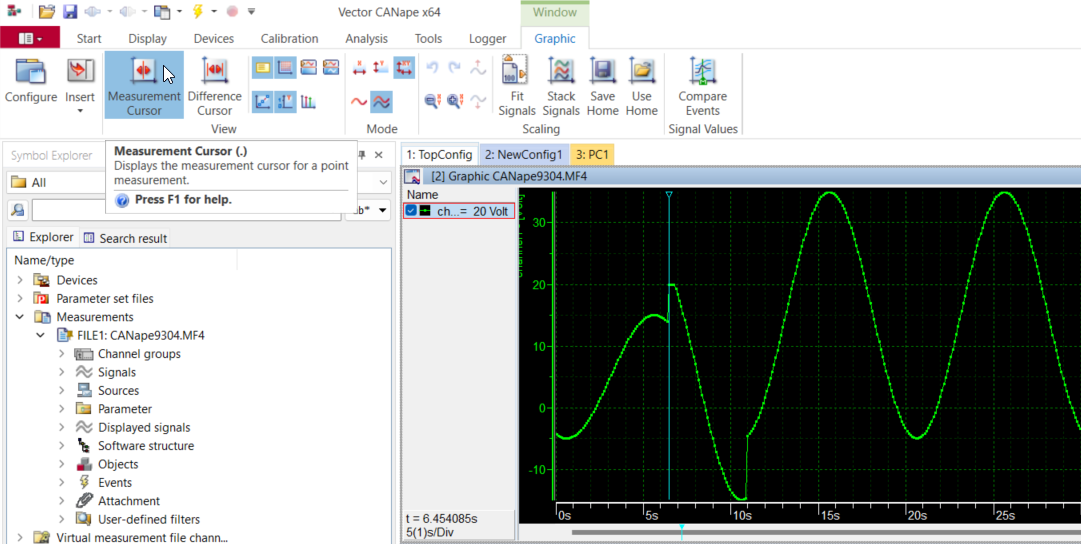Switch to the 3: PC1 tab

point(592,154)
